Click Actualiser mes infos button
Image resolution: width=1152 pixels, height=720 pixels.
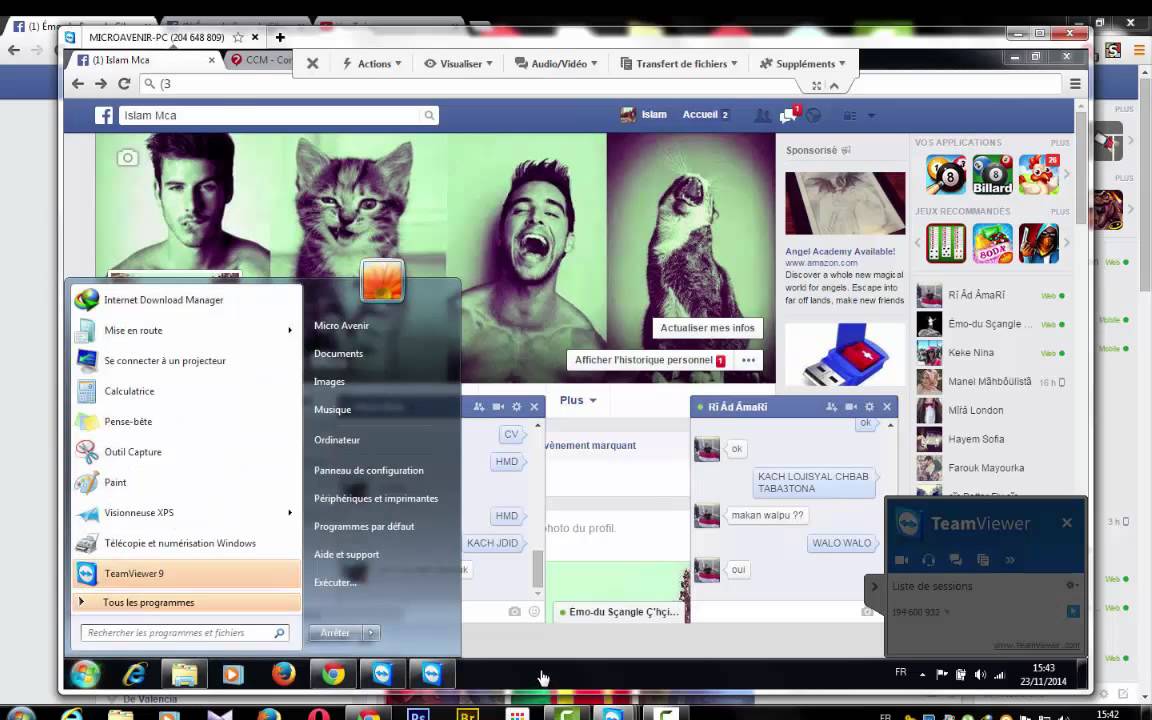click(x=708, y=328)
